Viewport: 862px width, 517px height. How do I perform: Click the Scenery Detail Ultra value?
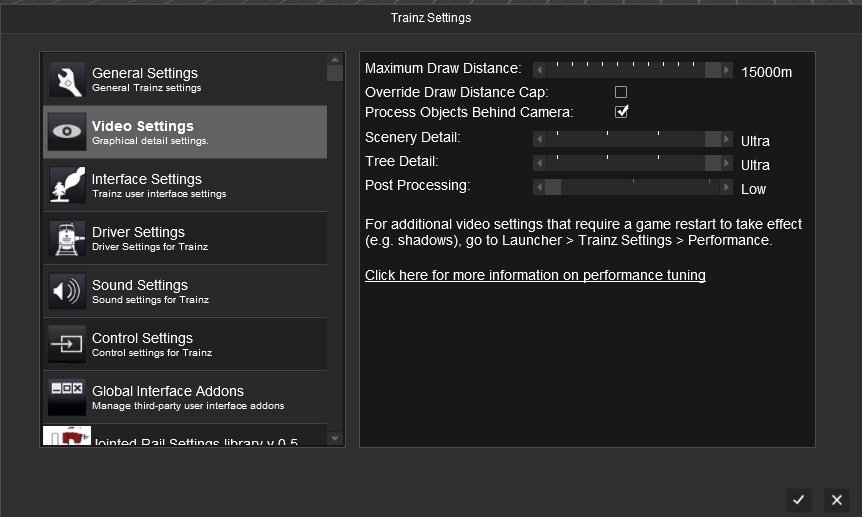(755, 141)
